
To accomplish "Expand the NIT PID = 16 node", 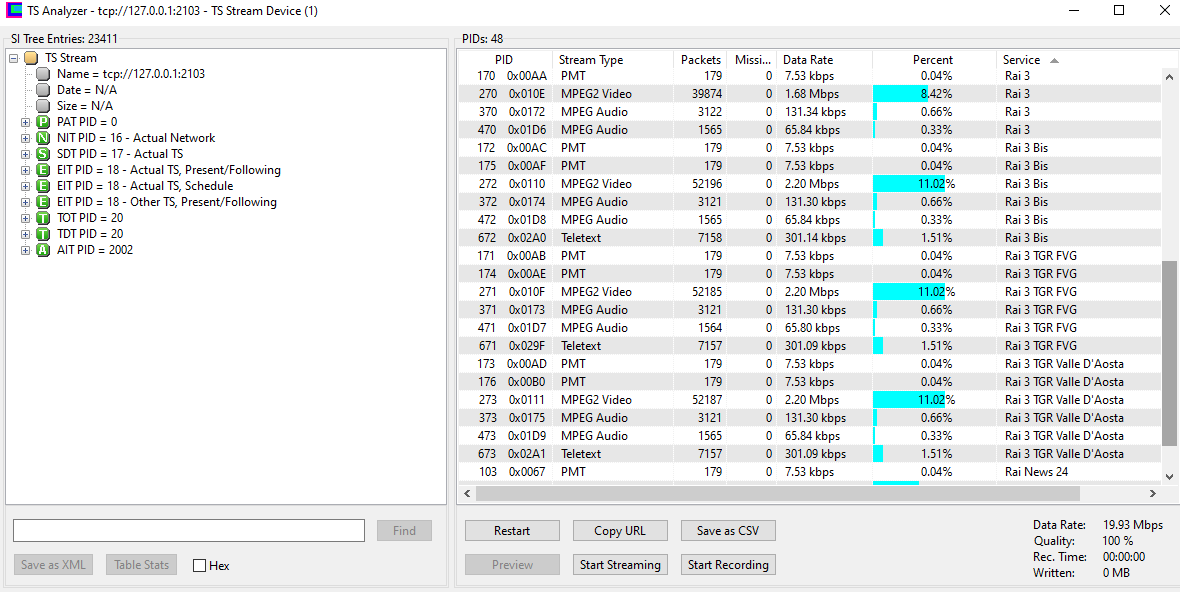I will (26, 138).
